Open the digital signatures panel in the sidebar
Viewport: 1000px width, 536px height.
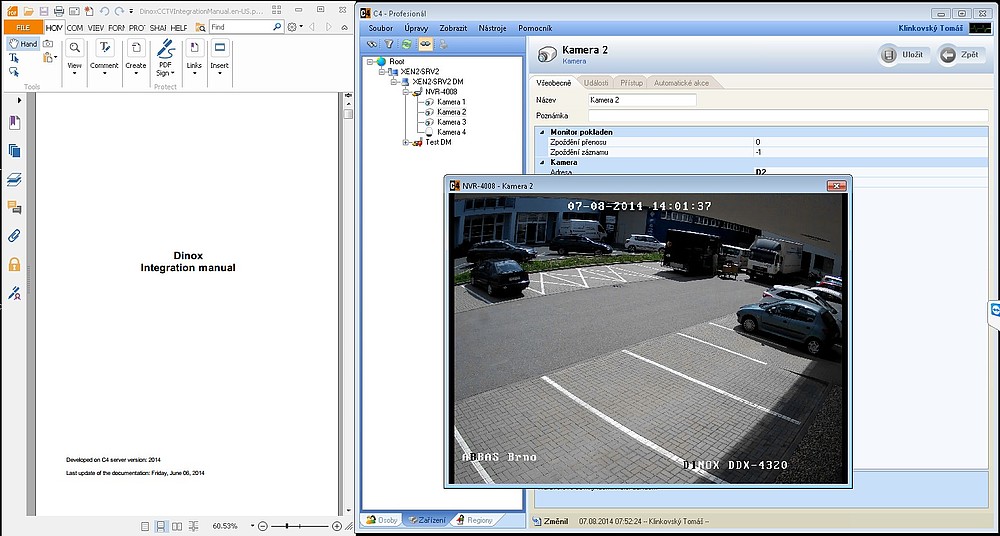[14, 293]
